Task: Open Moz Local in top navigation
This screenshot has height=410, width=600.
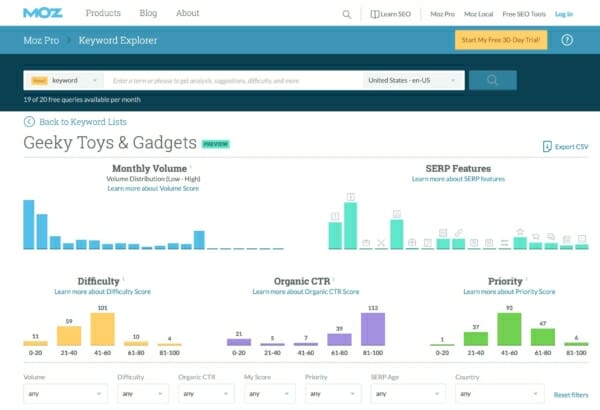Action: (x=478, y=14)
